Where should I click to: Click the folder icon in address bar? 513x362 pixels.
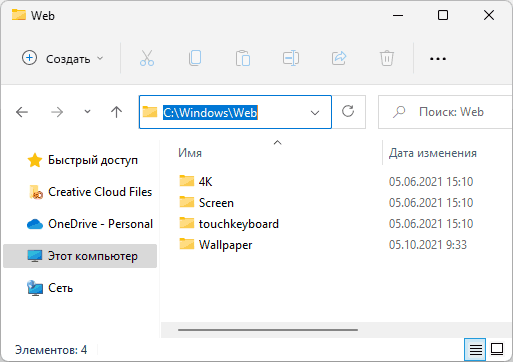pyautogui.click(x=150, y=112)
